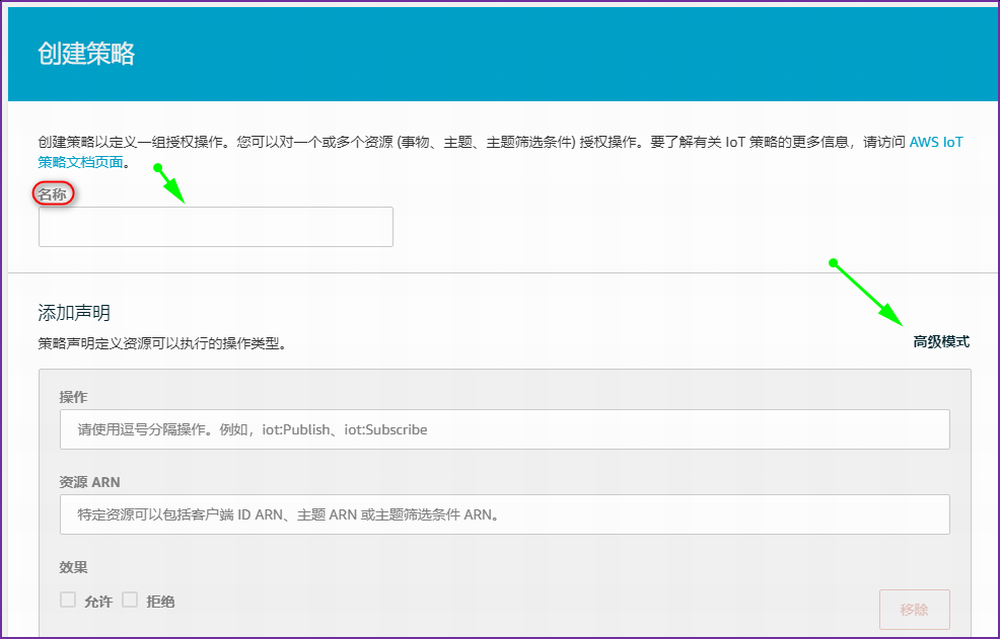Click the green arrow pointing at name field
Image resolution: width=1000 pixels, height=639 pixels.
(x=171, y=184)
